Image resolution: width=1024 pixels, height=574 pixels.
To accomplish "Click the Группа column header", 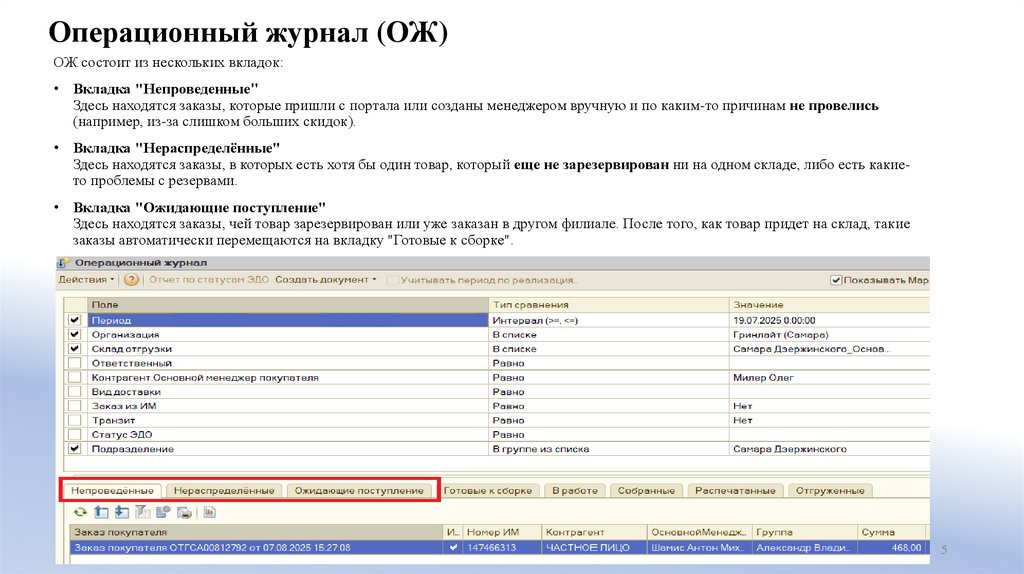I will point(805,532).
